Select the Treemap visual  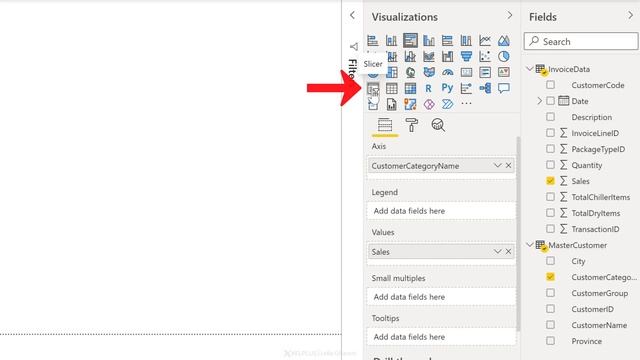(391, 72)
